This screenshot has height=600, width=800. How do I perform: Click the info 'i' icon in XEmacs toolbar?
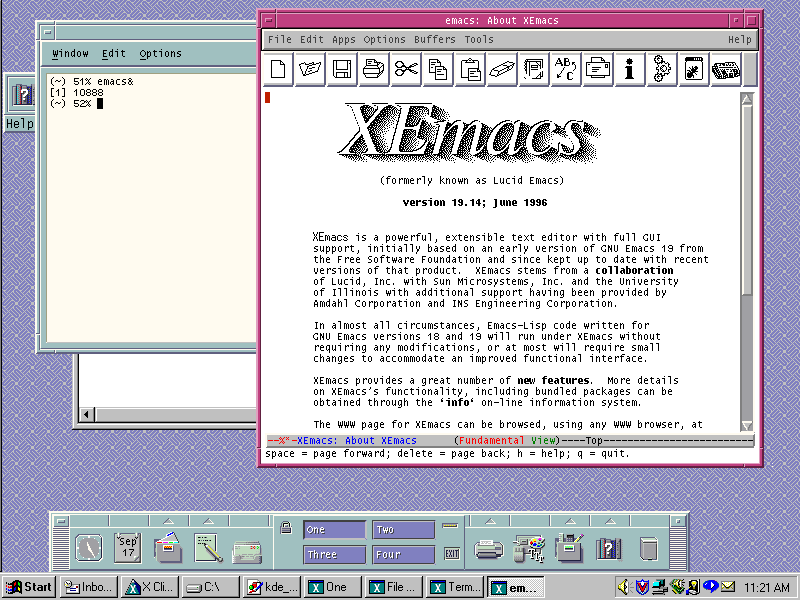629,69
